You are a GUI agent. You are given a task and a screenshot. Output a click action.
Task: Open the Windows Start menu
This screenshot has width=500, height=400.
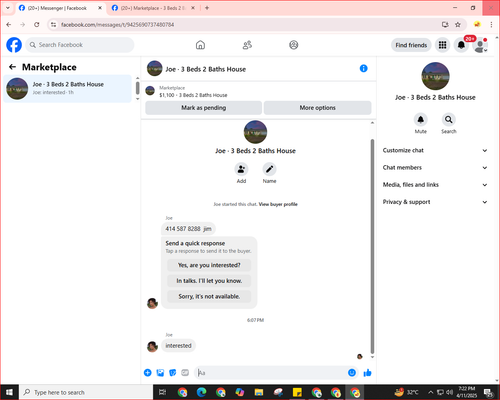pyautogui.click(x=9, y=392)
